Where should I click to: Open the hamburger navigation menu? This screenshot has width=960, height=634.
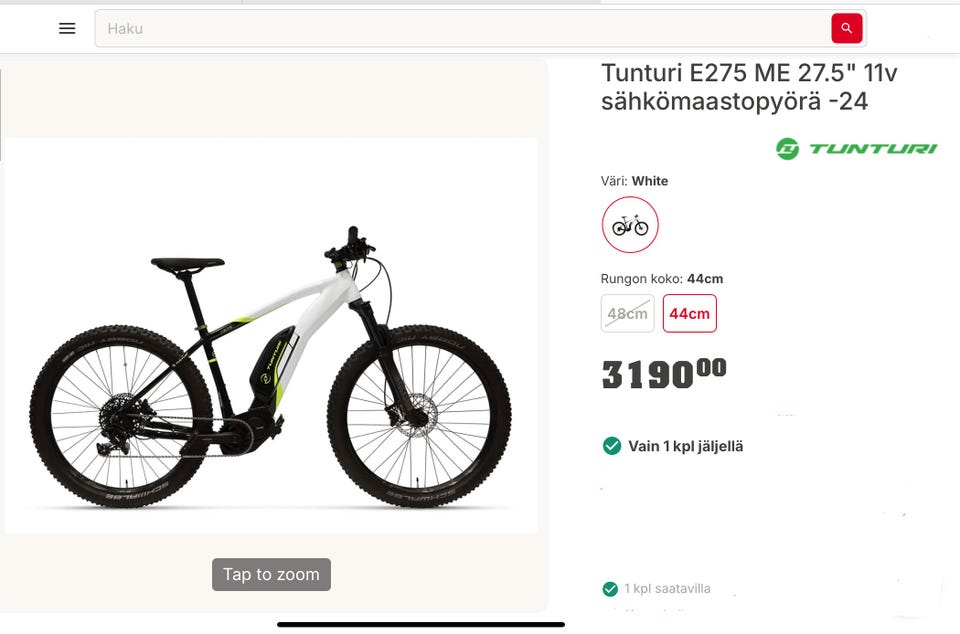pyautogui.click(x=67, y=28)
